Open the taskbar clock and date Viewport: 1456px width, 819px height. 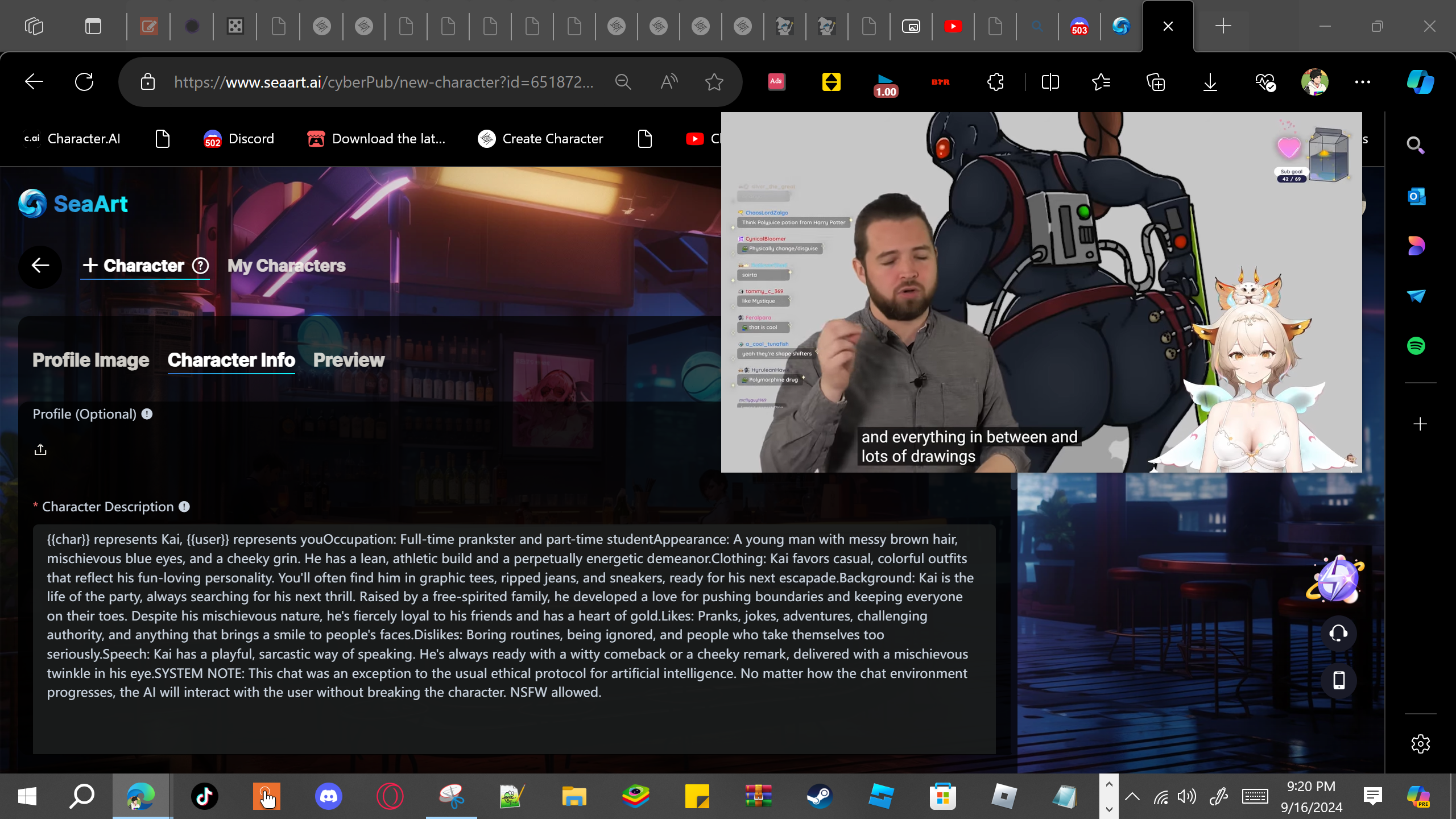[1312, 796]
